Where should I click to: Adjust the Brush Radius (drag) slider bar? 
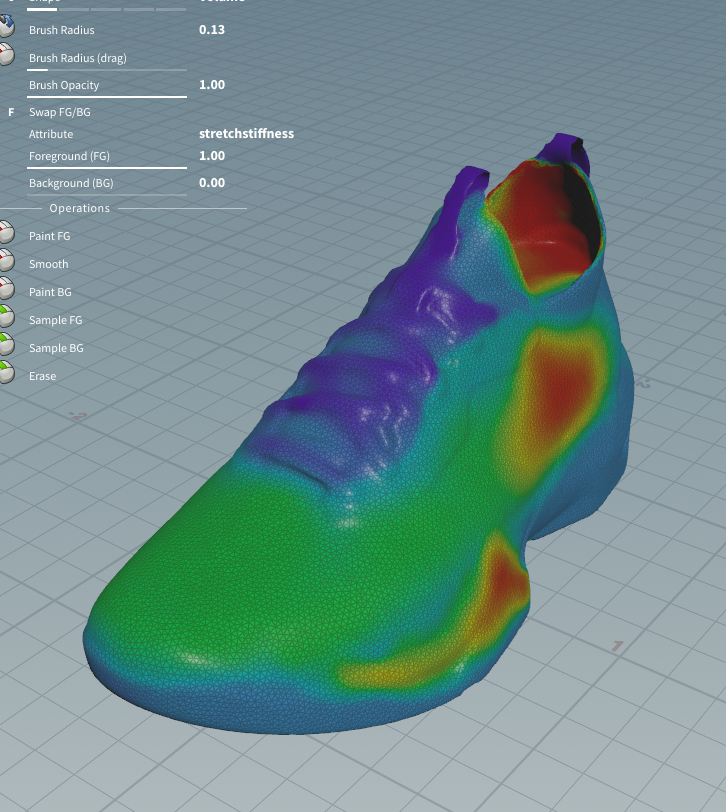[x=107, y=69]
